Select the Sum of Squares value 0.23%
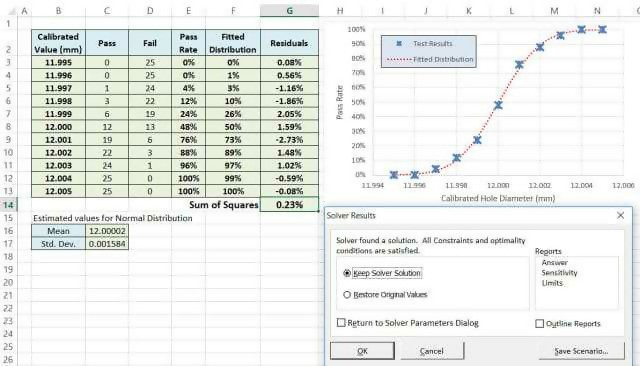Viewport: 640px width, 366px height. pyautogui.click(x=289, y=204)
